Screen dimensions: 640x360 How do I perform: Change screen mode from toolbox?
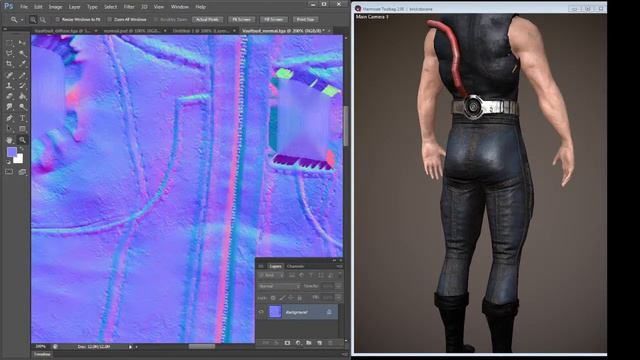pyautogui.click(x=22, y=171)
